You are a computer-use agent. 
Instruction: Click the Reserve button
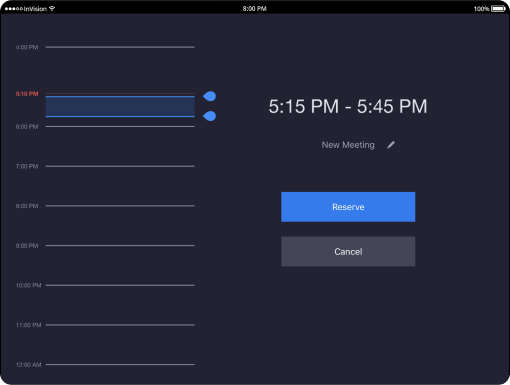tap(348, 207)
